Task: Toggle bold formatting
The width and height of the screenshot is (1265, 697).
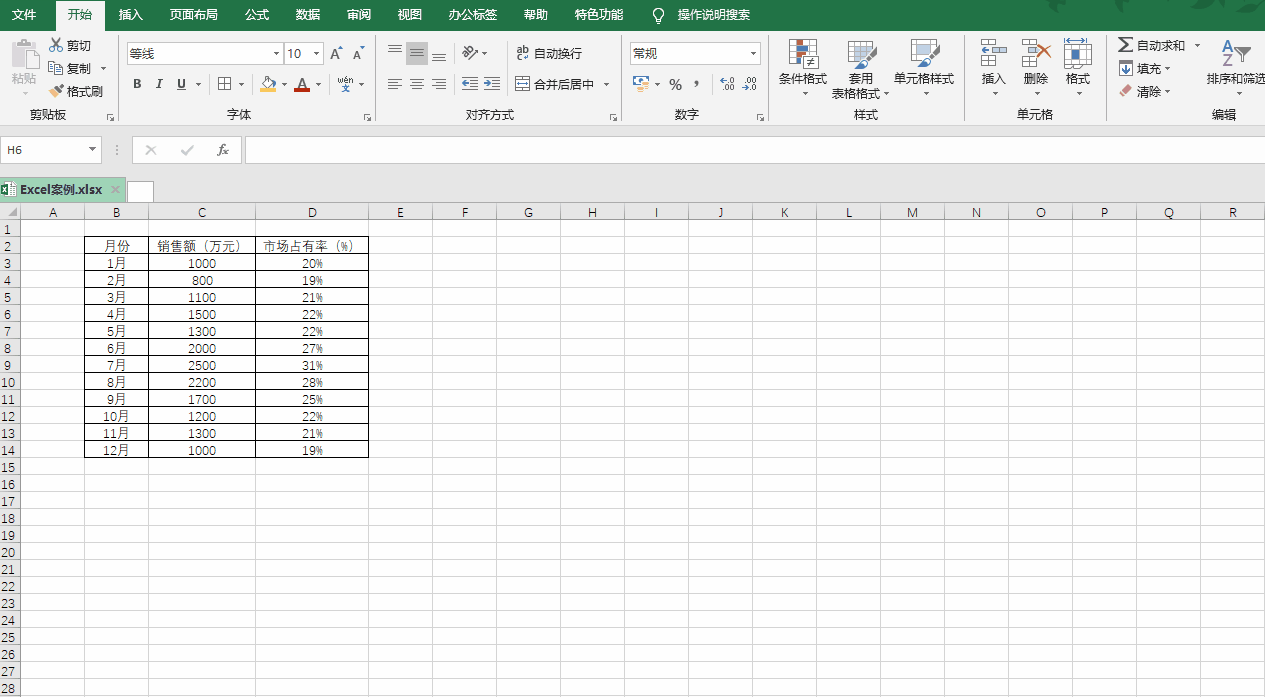Action: (137, 84)
